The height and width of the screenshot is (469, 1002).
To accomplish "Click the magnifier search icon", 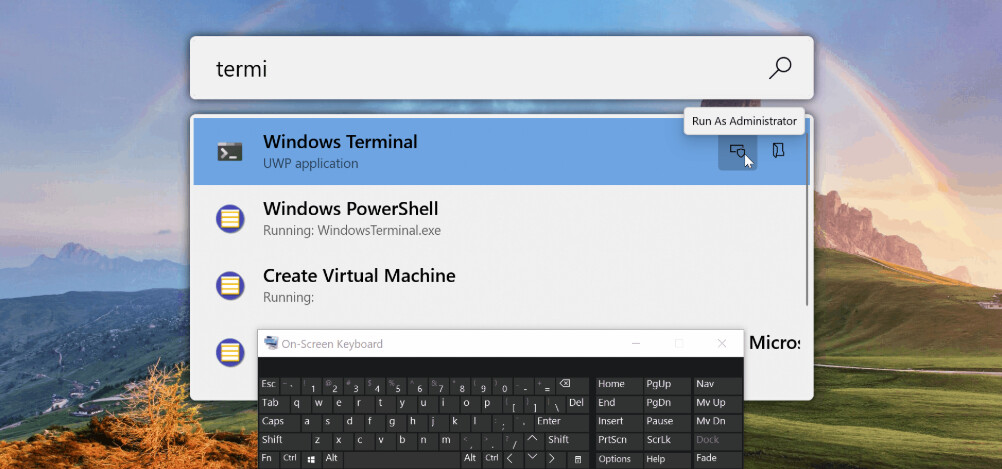I will click(x=780, y=68).
